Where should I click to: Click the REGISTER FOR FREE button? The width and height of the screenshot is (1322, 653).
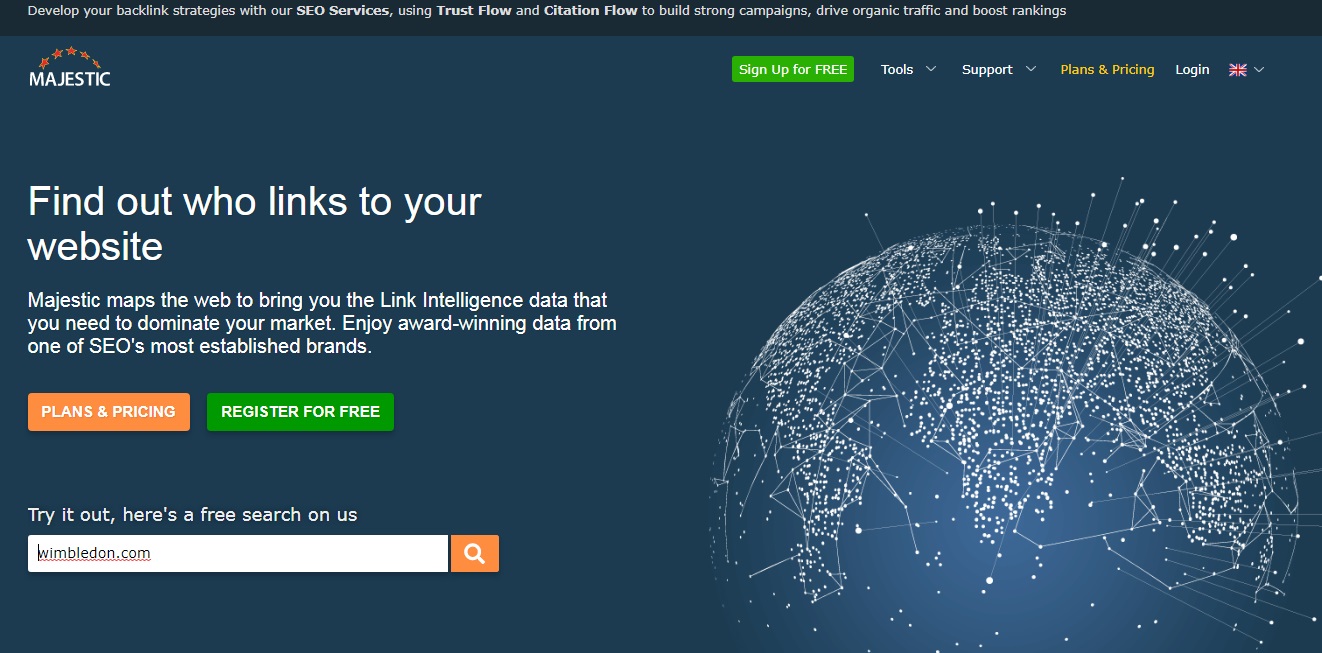(x=300, y=412)
